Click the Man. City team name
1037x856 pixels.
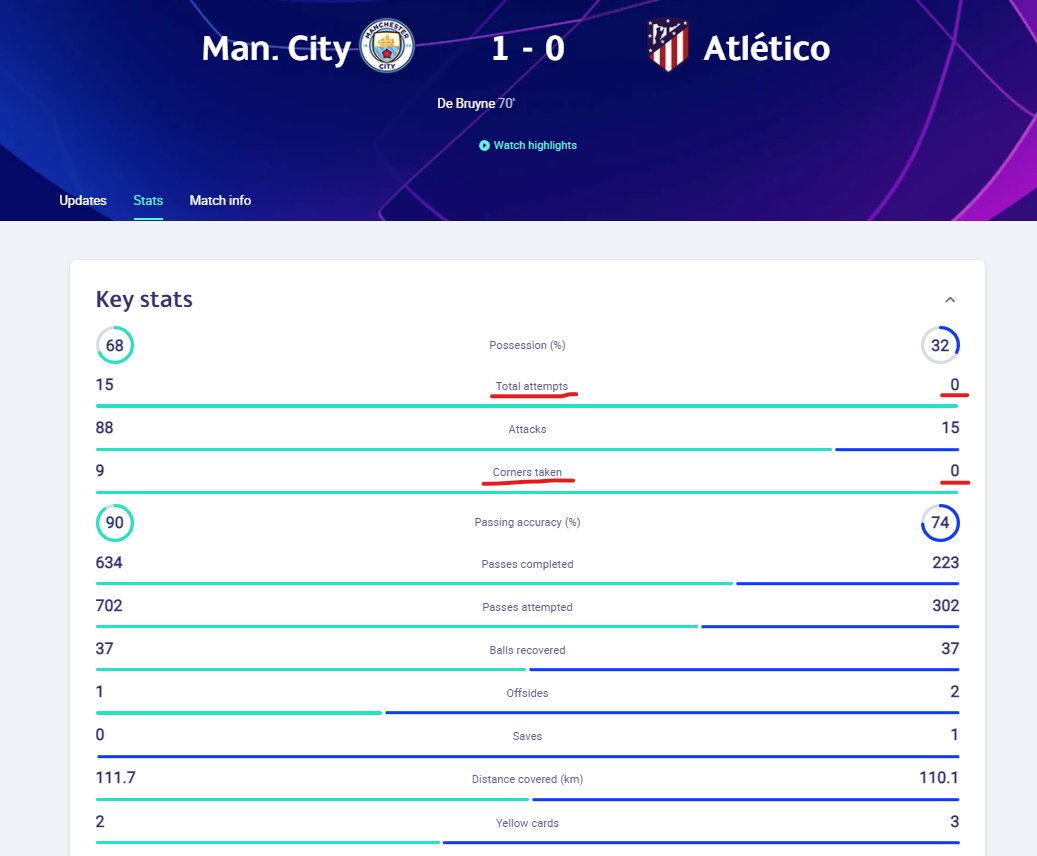click(x=276, y=48)
